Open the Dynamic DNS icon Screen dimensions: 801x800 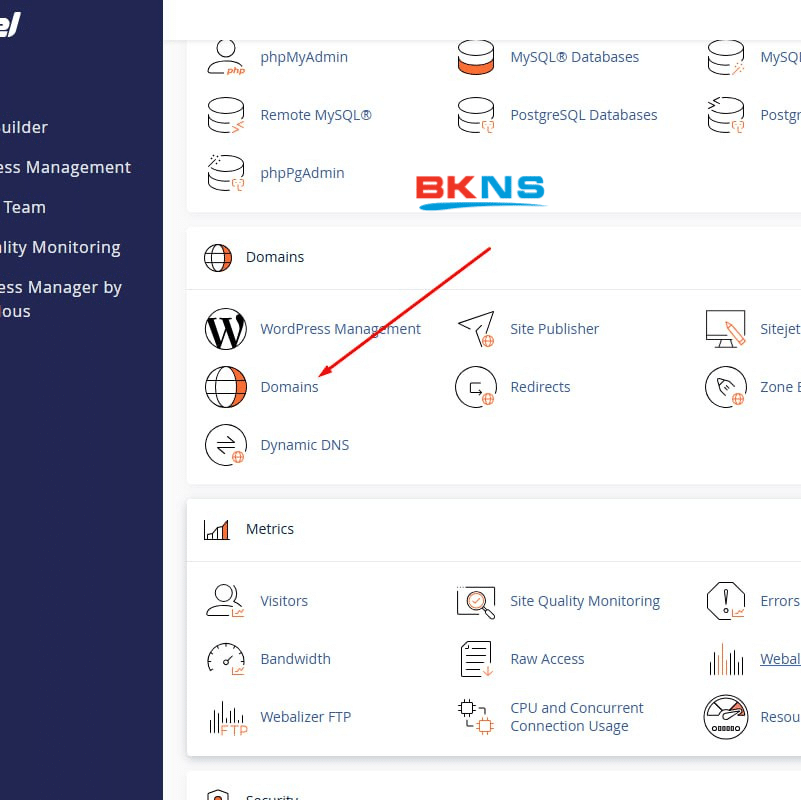tap(226, 445)
